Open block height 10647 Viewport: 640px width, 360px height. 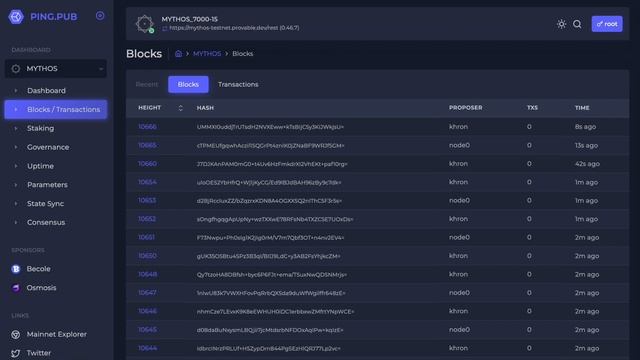click(147, 293)
